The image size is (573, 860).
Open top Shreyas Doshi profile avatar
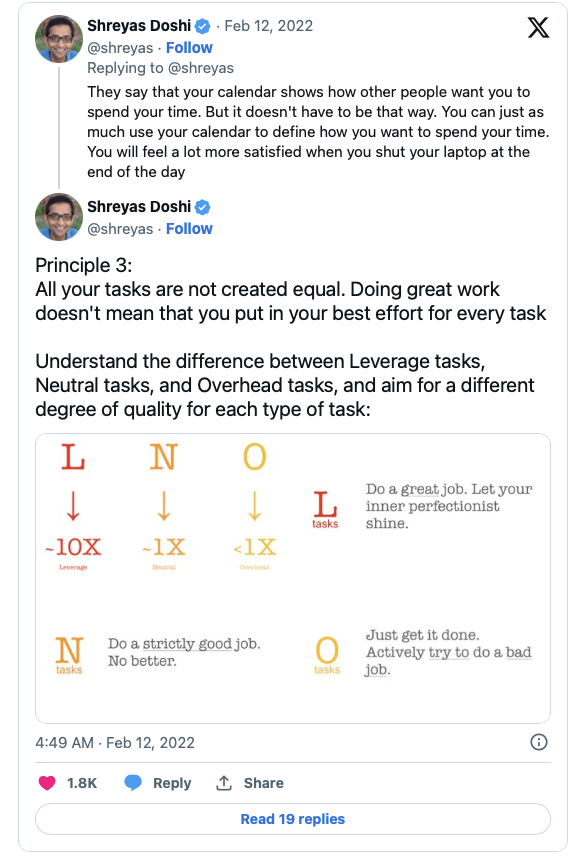tap(59, 38)
